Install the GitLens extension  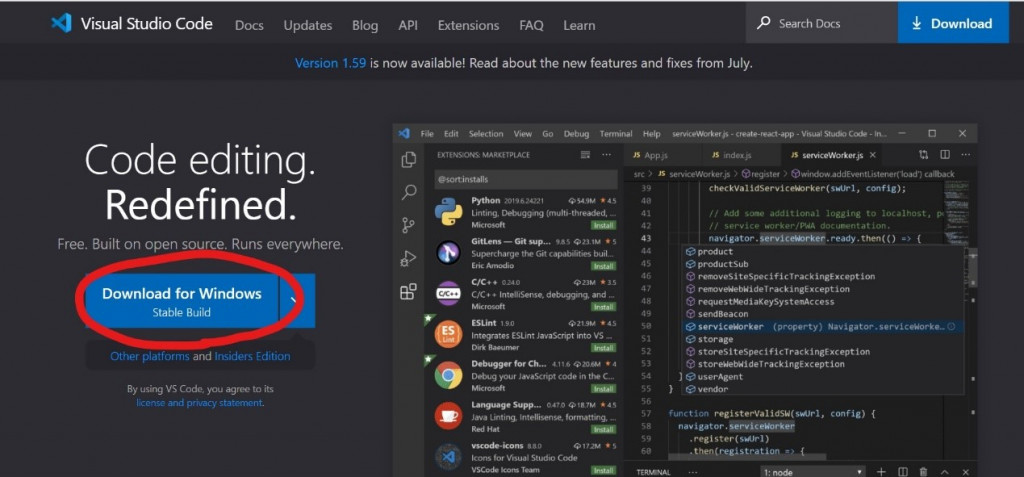point(603,266)
